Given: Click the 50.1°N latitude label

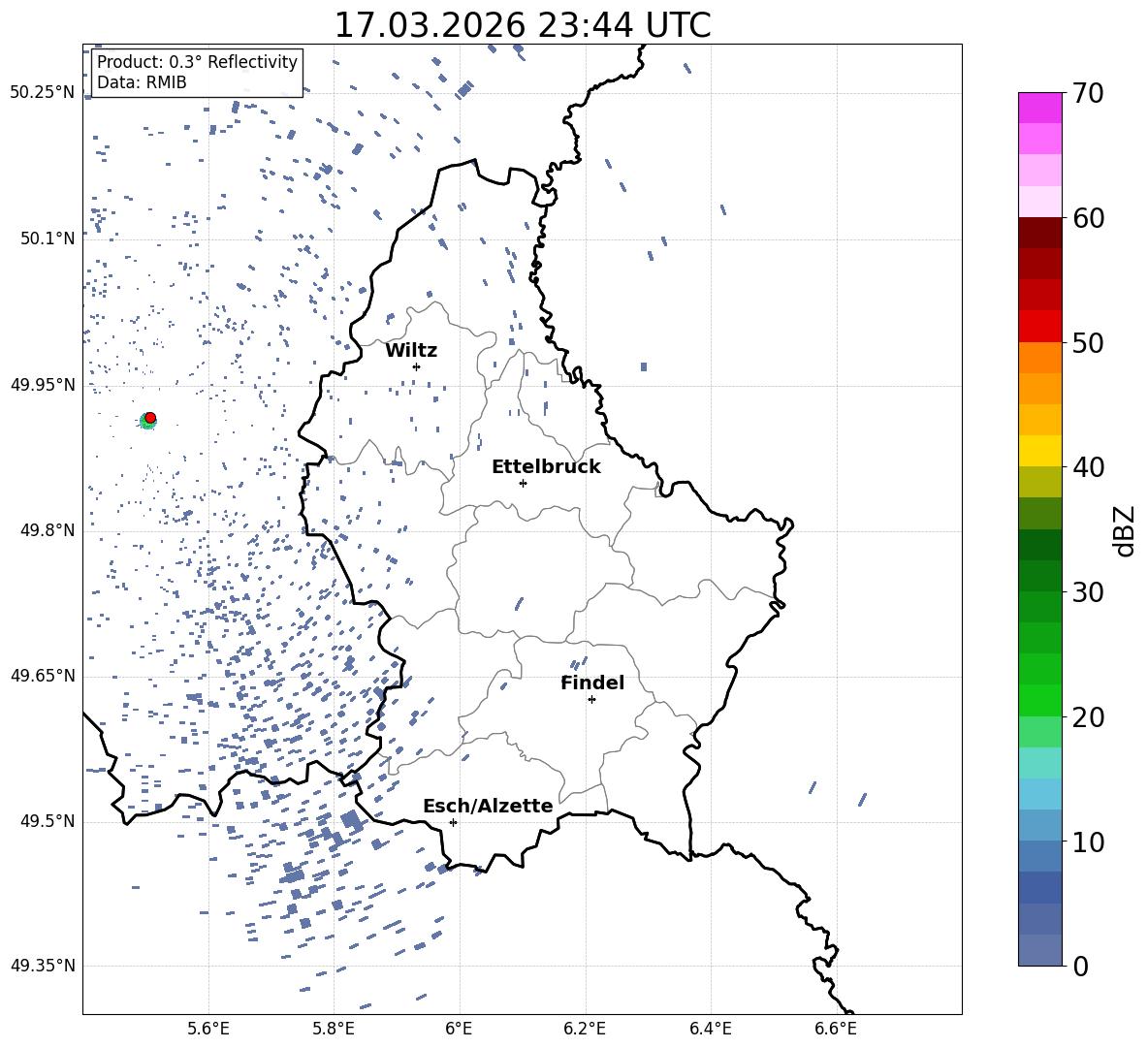Looking at the screenshot, I should pos(48,238).
